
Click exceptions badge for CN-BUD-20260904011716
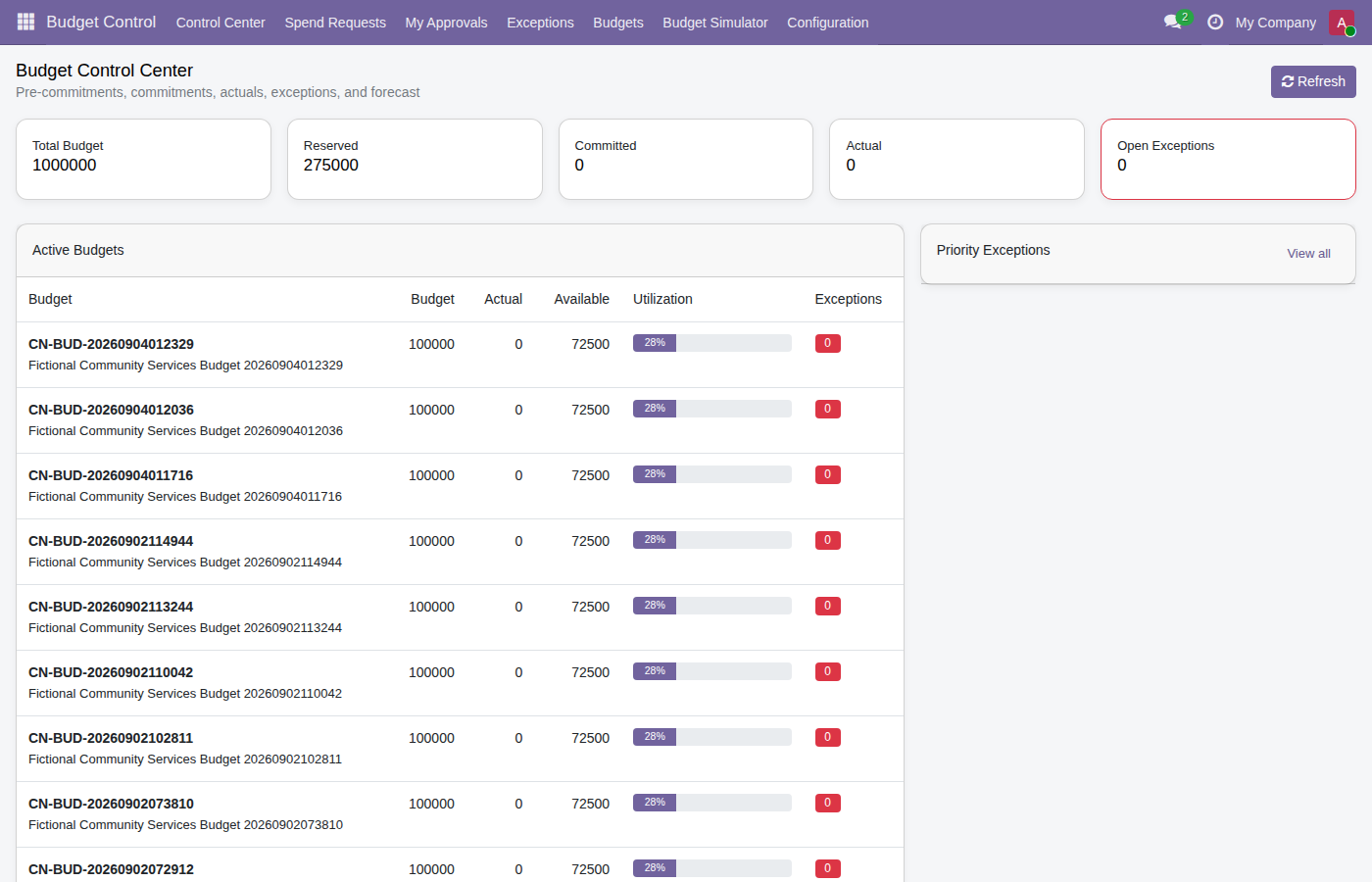(x=828, y=474)
